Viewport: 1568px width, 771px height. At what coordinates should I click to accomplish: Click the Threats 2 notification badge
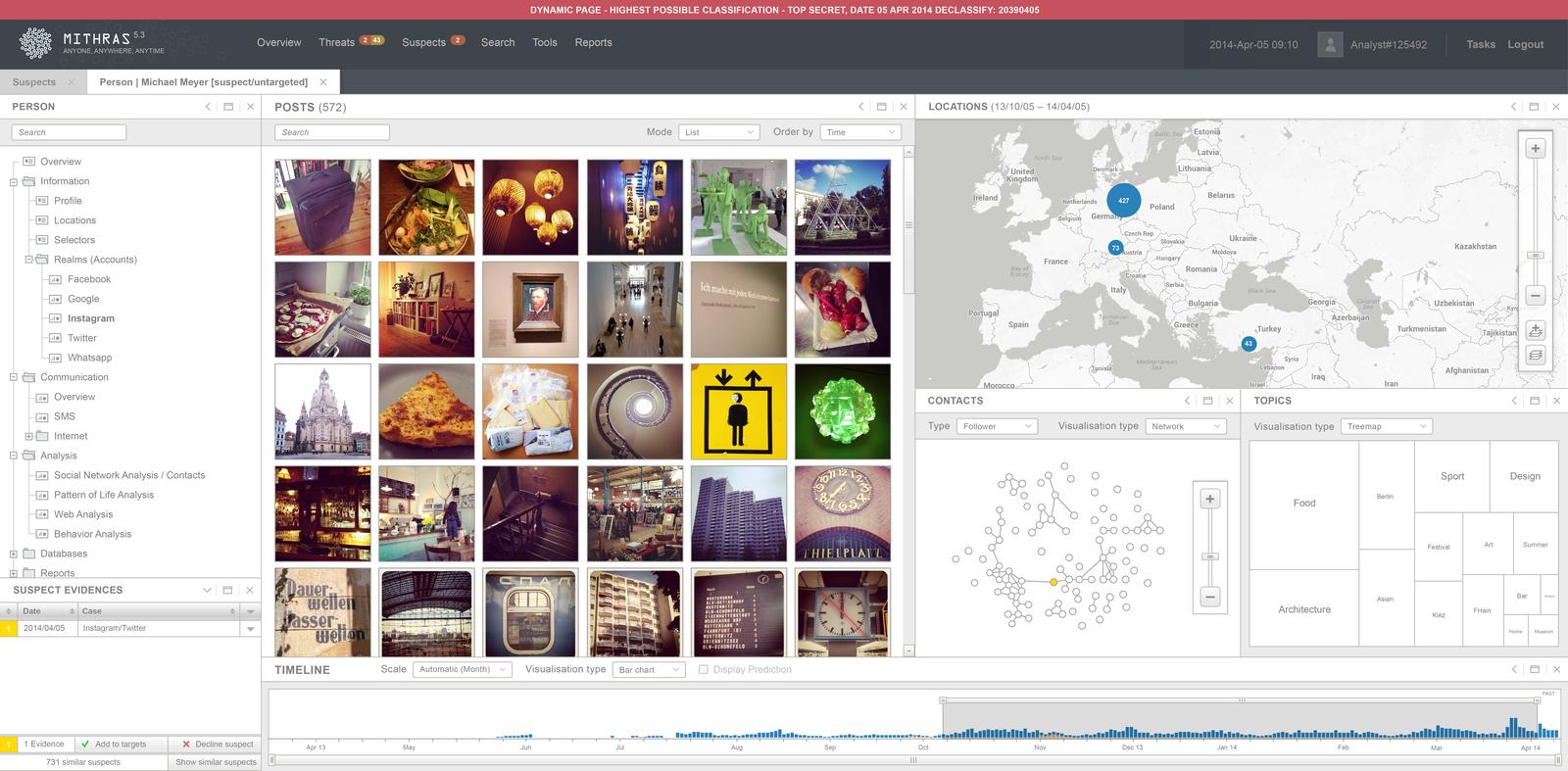[365, 40]
